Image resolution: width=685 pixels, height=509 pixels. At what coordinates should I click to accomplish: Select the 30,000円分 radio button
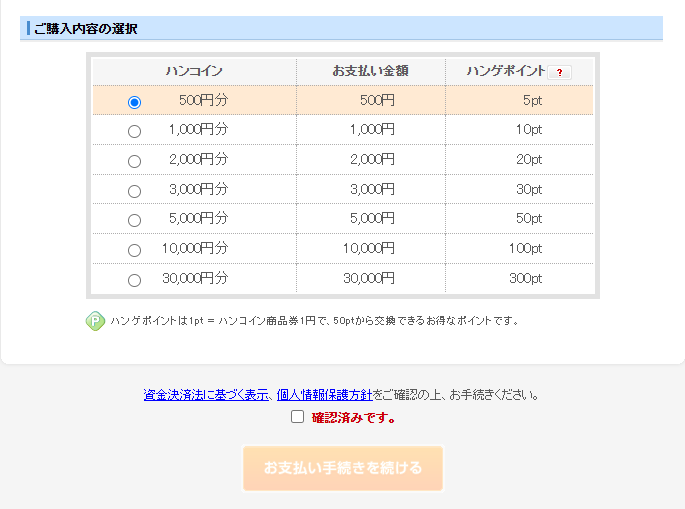coord(135,280)
